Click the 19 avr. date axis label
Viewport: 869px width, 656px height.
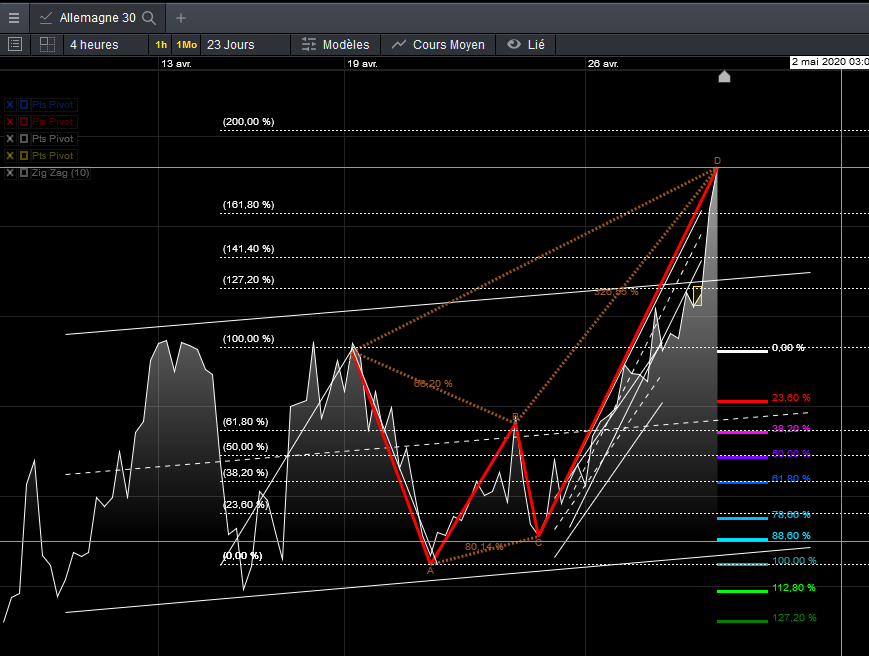[x=362, y=64]
